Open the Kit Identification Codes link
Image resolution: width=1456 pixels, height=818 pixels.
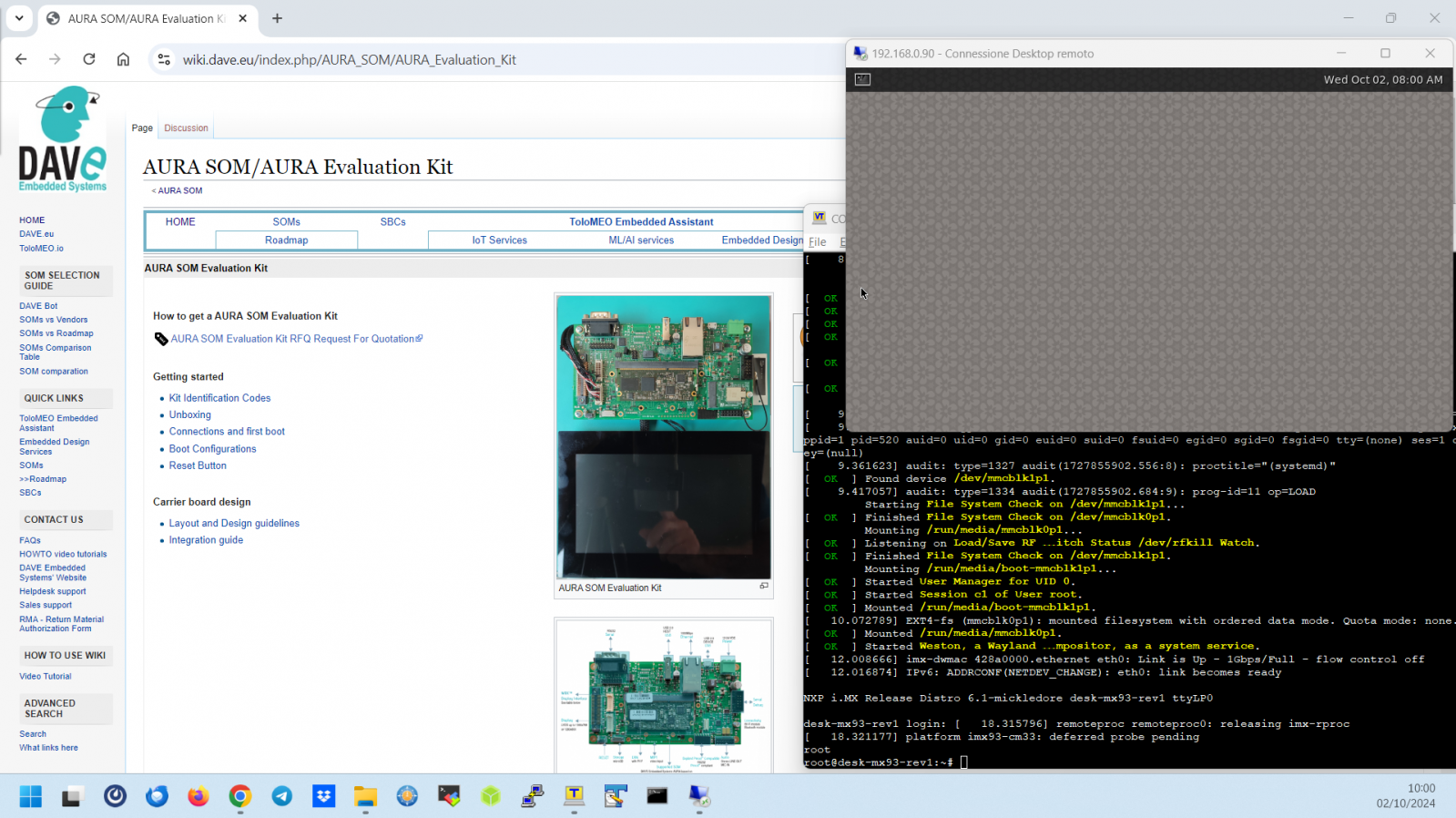point(219,398)
